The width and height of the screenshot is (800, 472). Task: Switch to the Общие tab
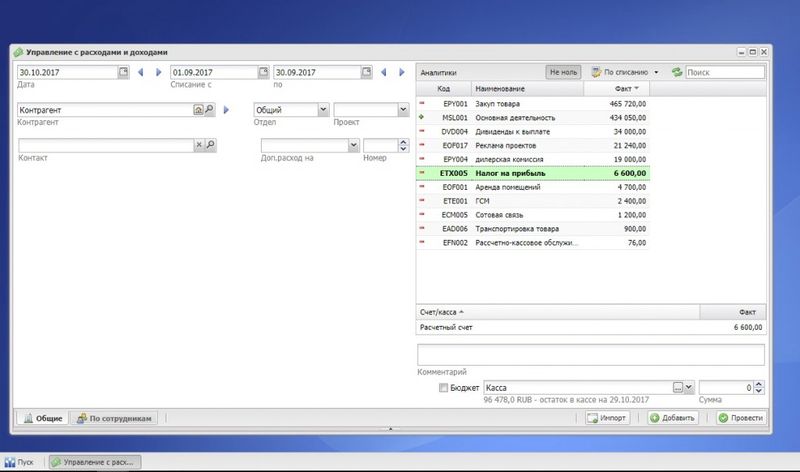43,418
